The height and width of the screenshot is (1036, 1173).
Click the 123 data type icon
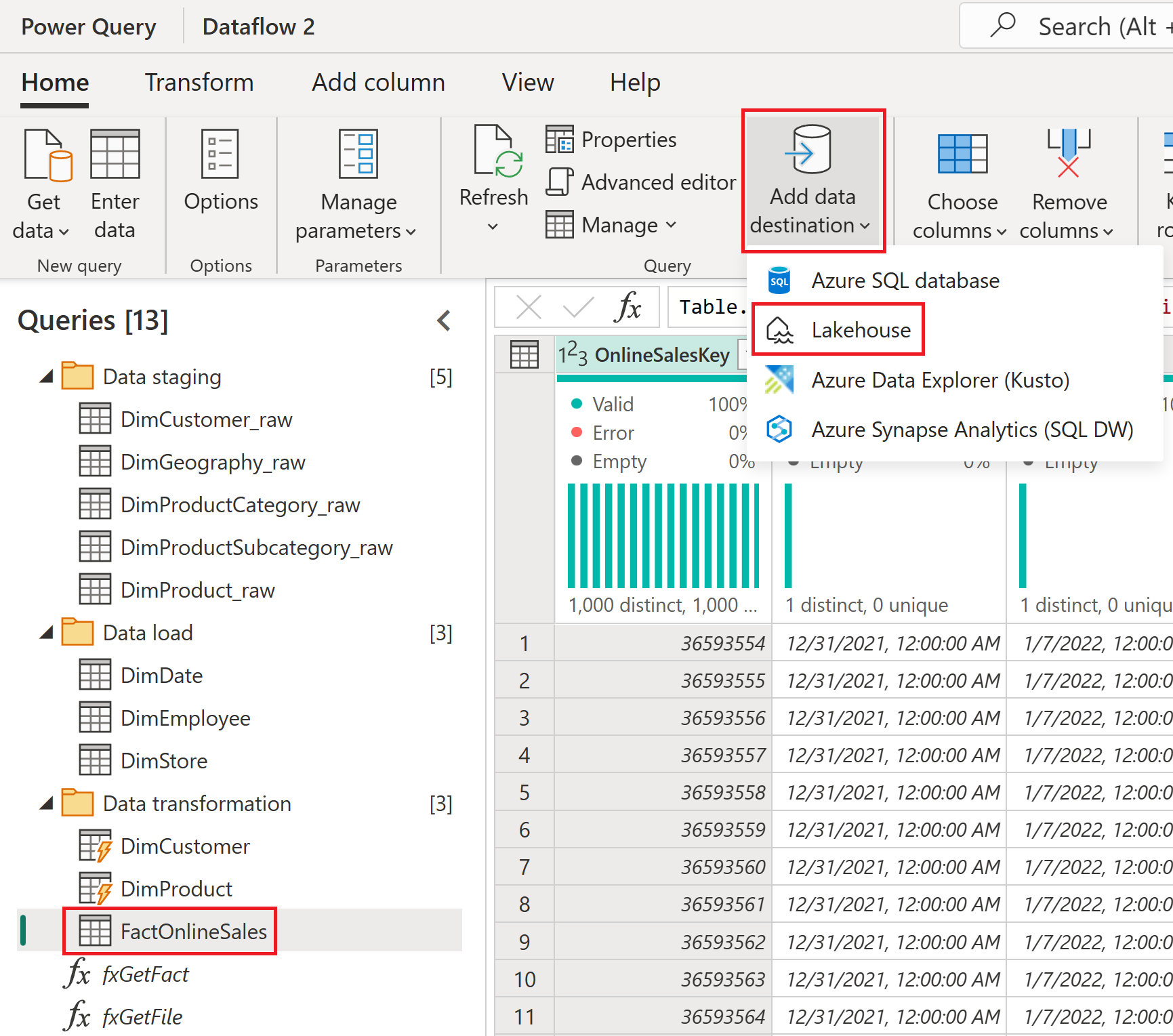[x=573, y=354]
